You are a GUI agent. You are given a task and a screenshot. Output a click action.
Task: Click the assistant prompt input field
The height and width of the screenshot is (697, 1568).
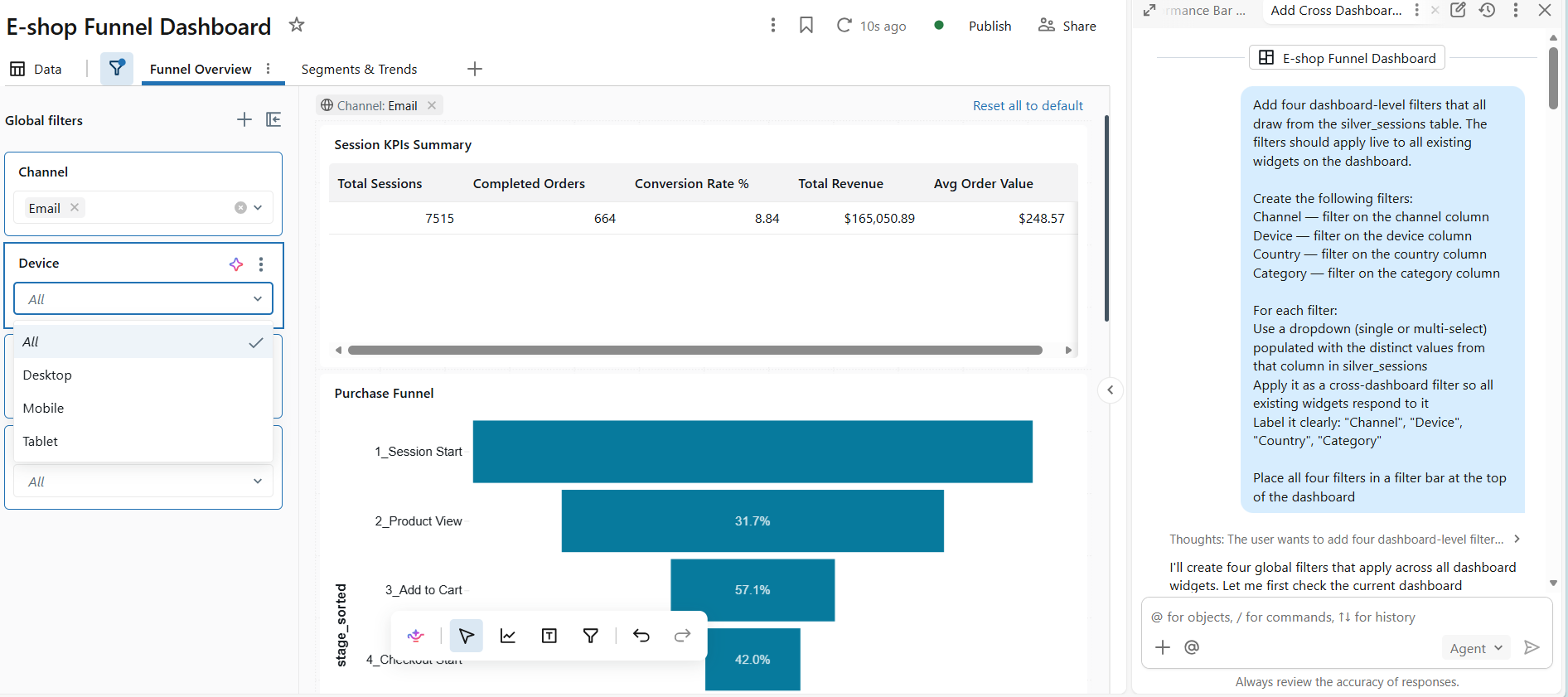coord(1346,617)
